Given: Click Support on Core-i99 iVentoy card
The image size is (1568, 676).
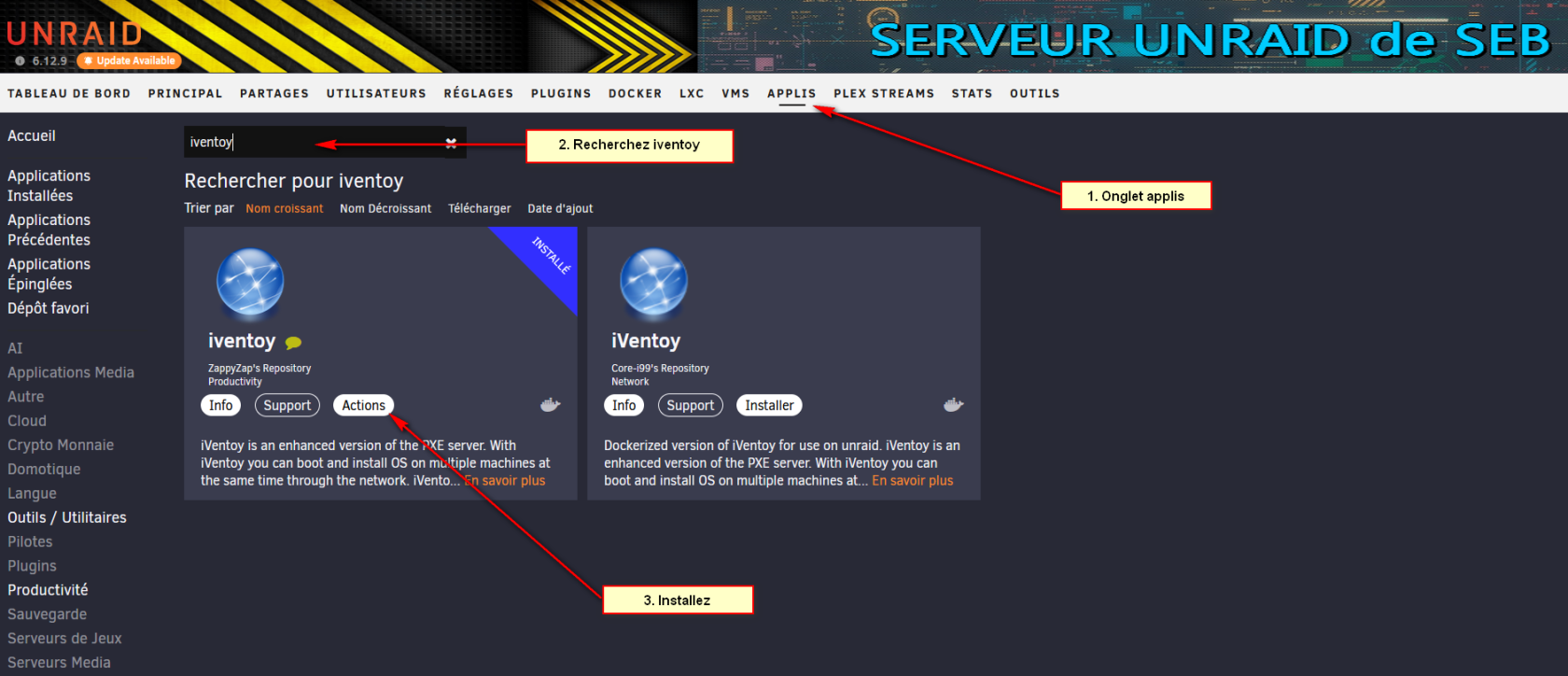Looking at the screenshot, I should [691, 405].
